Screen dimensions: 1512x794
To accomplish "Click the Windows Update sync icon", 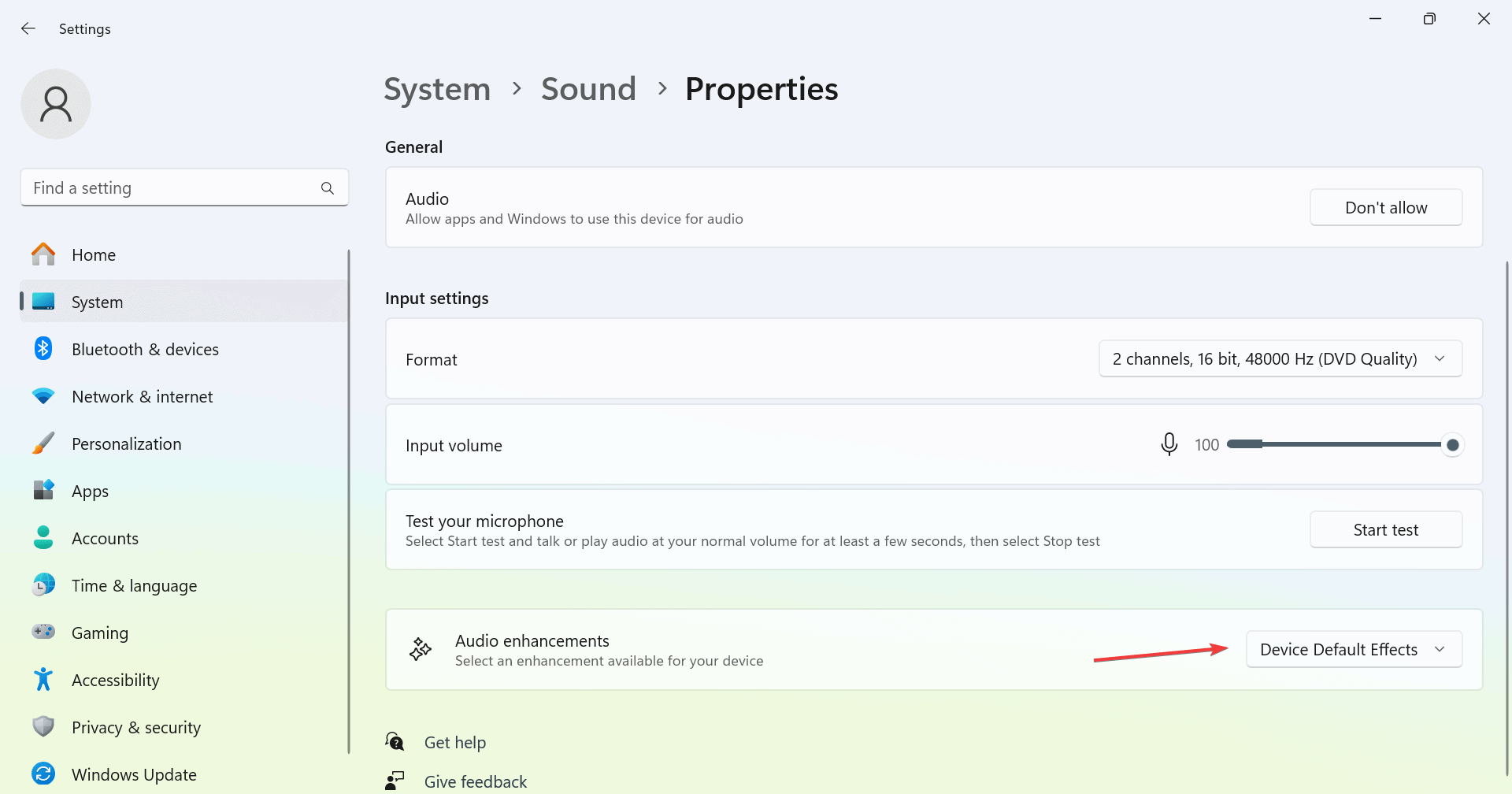I will (x=43, y=774).
